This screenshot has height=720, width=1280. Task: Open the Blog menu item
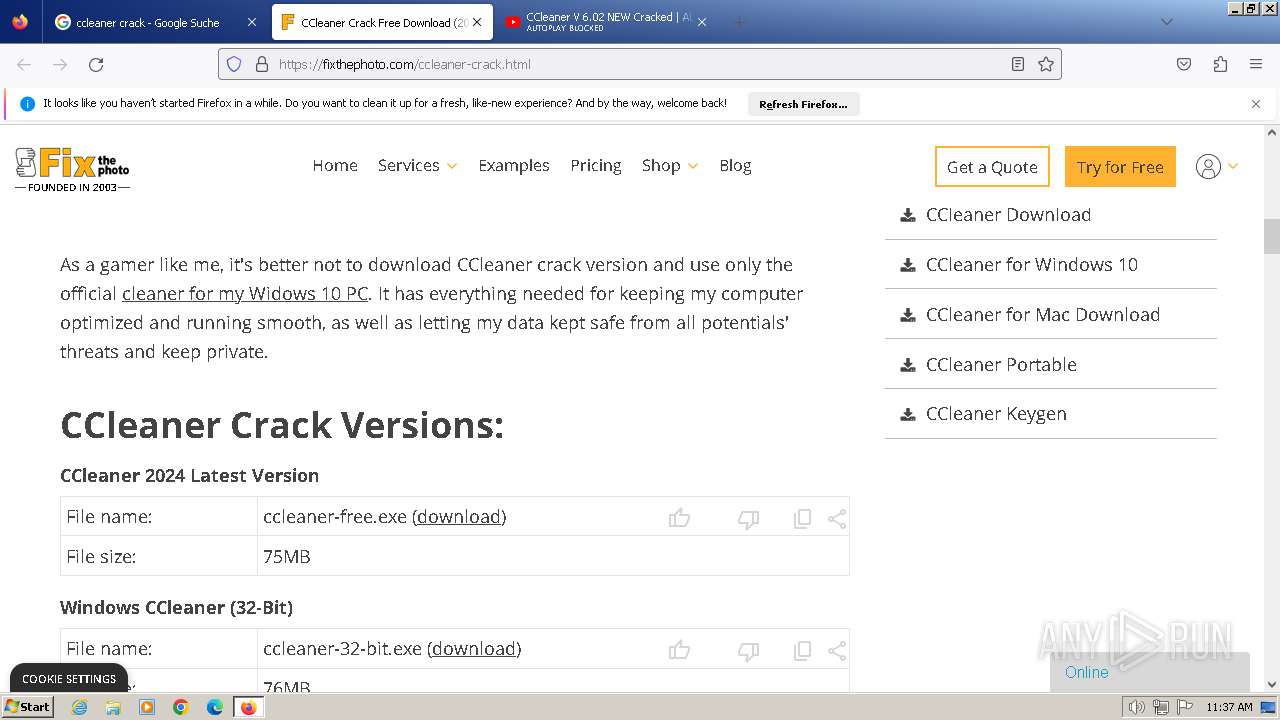coord(735,165)
